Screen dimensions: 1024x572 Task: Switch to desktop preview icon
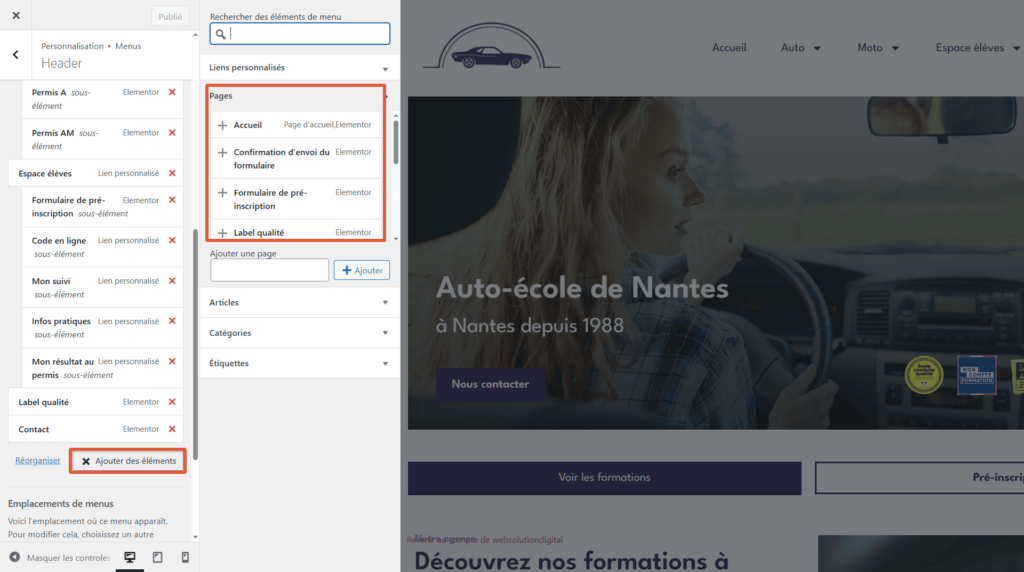pyautogui.click(x=129, y=557)
